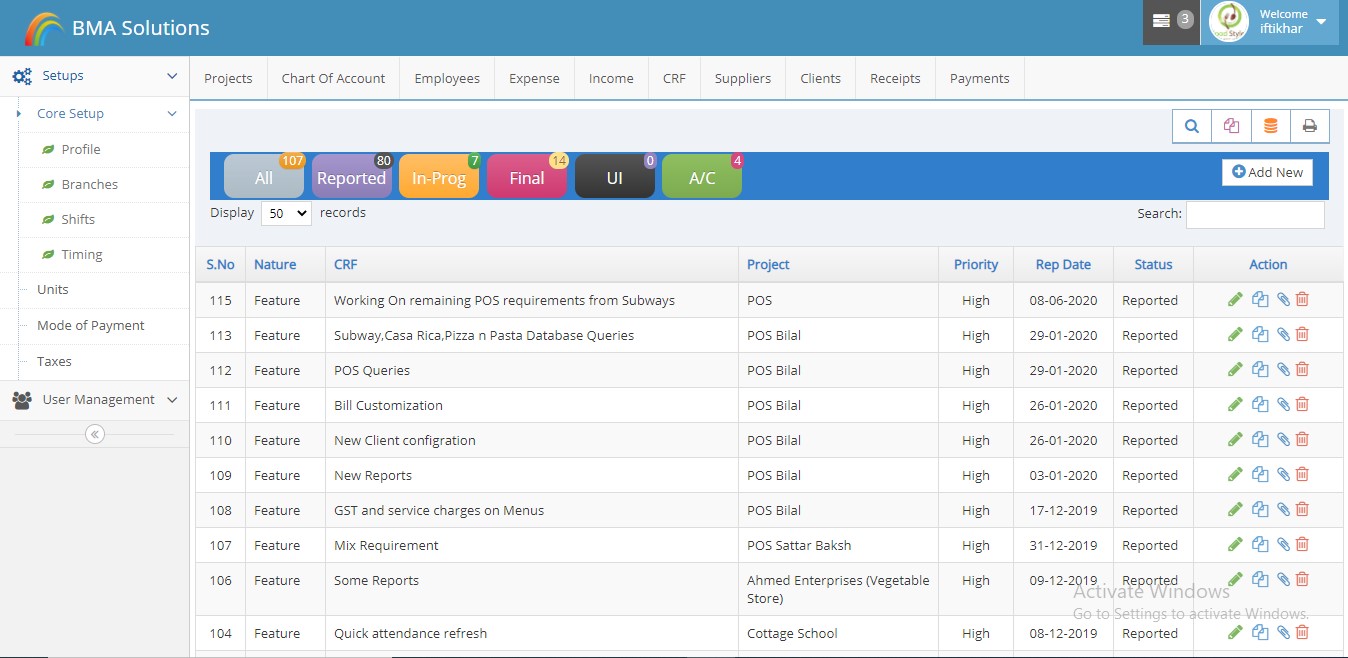Click the printer icon

click(x=1309, y=127)
